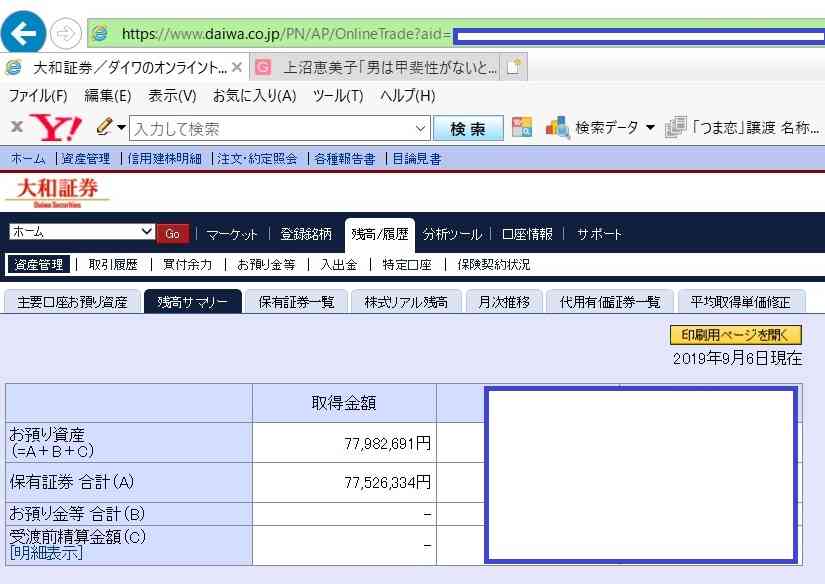Open the 注文·約定照会 favorites link

tap(257, 159)
